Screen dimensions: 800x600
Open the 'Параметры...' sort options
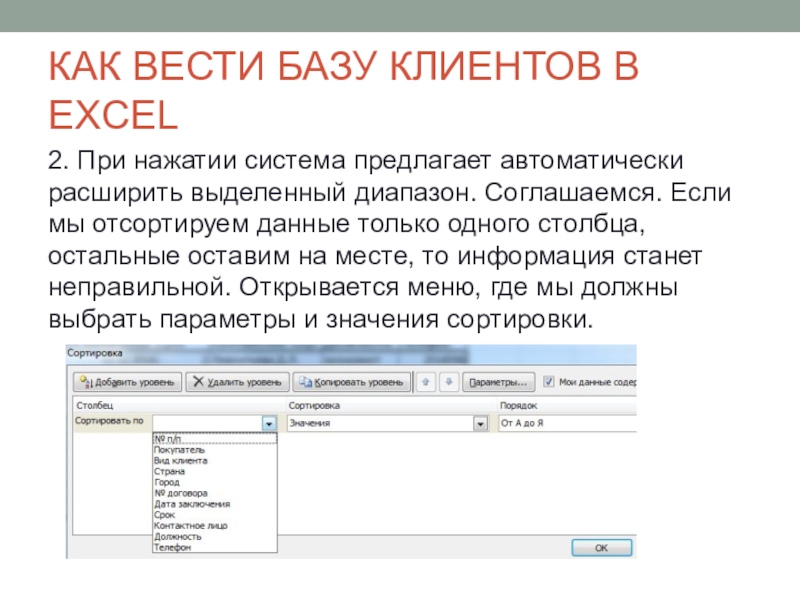[x=498, y=382]
